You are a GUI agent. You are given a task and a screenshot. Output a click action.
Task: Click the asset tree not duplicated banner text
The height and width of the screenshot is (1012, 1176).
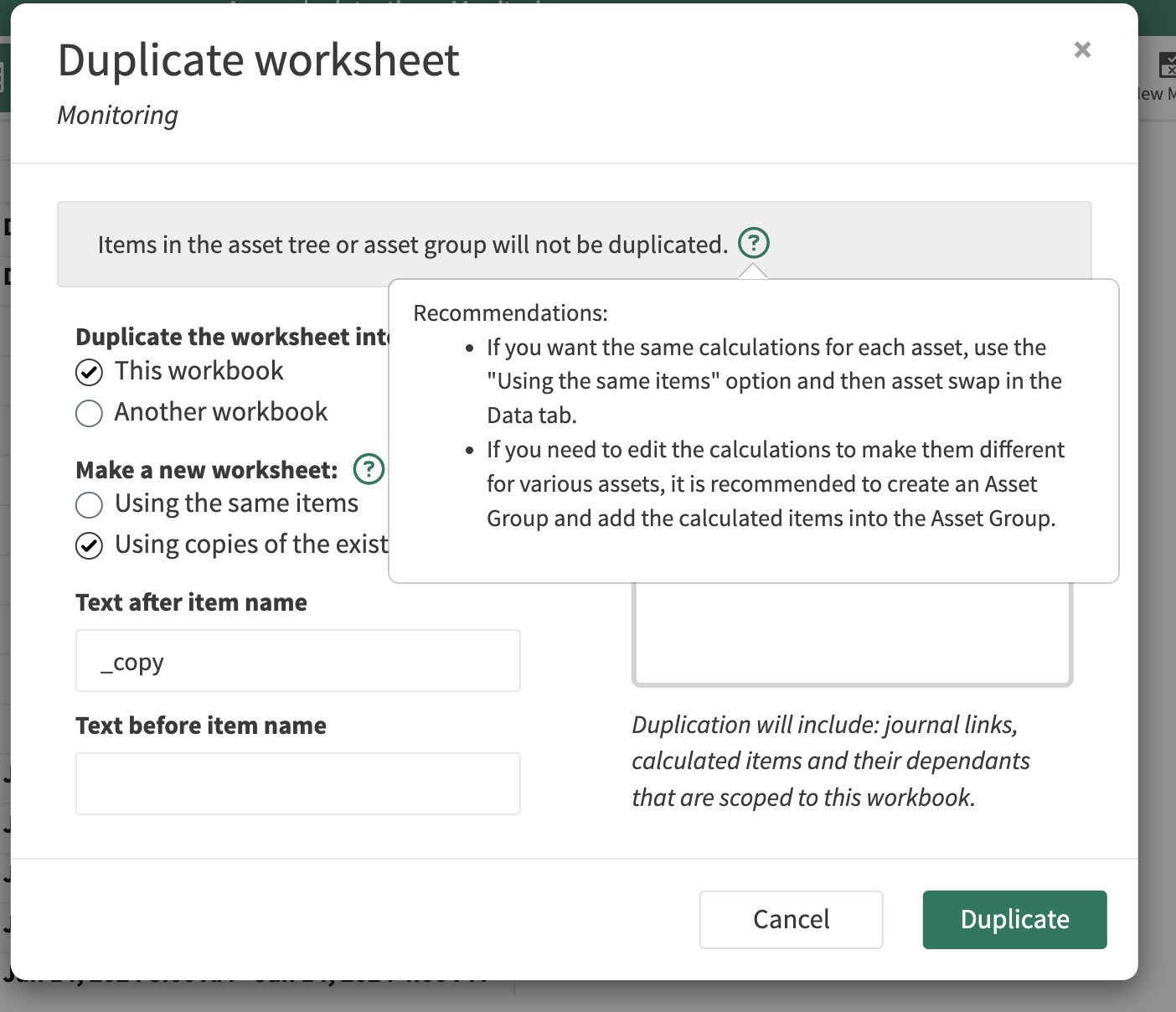point(412,245)
